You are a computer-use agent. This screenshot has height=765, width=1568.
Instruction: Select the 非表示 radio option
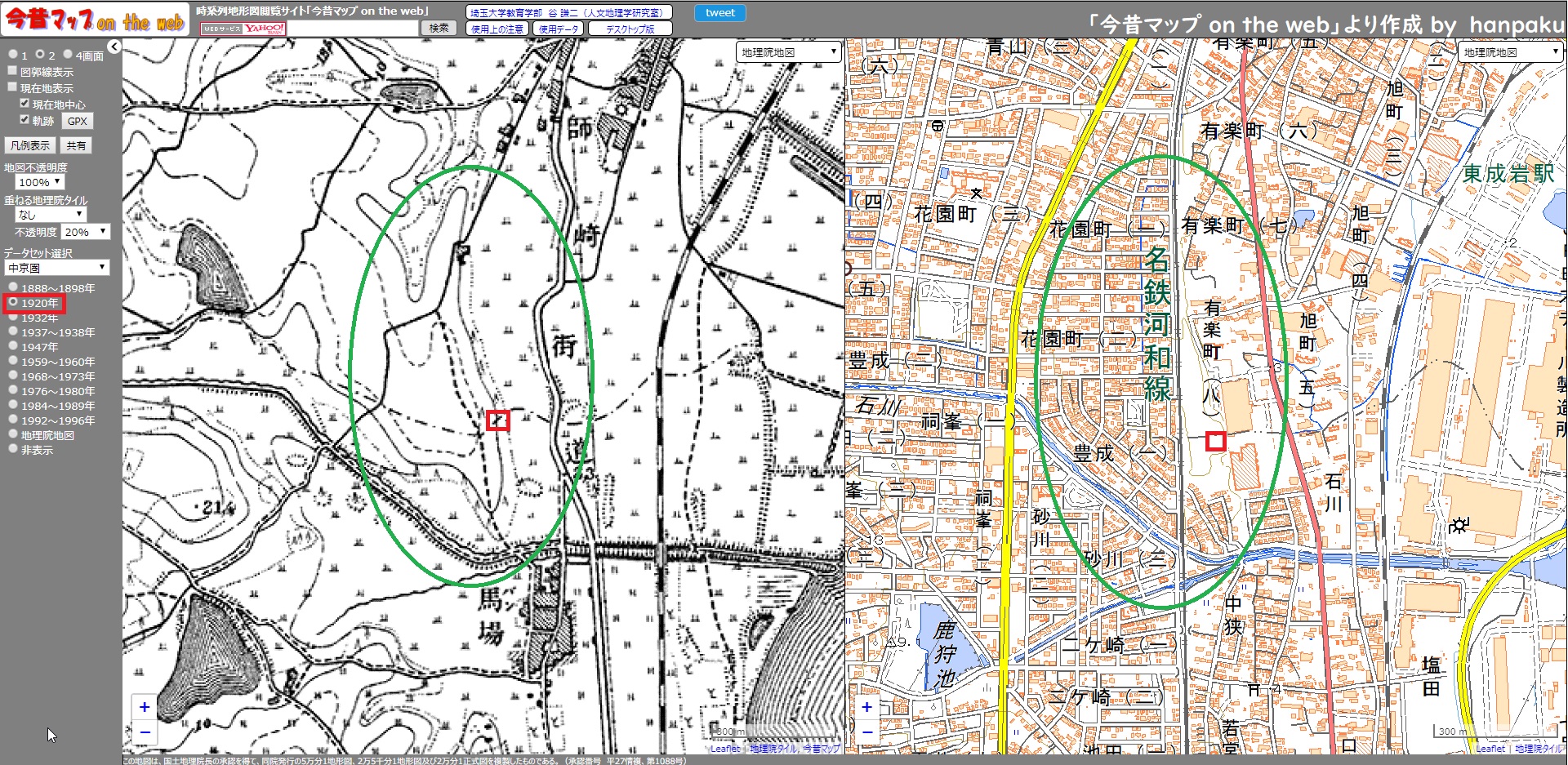pyautogui.click(x=13, y=449)
